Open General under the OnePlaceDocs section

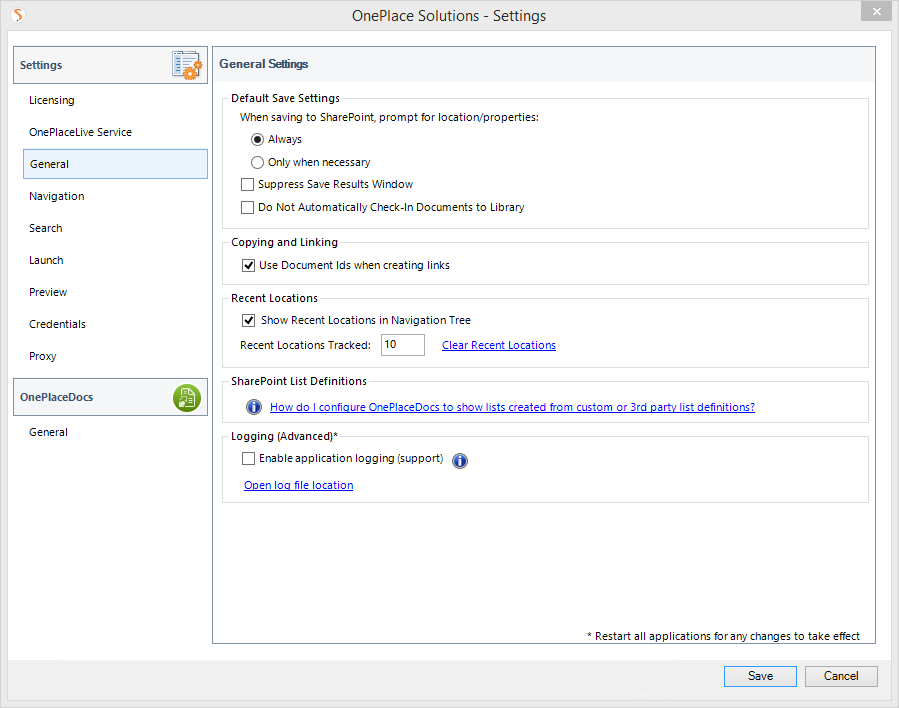pyautogui.click(x=48, y=432)
